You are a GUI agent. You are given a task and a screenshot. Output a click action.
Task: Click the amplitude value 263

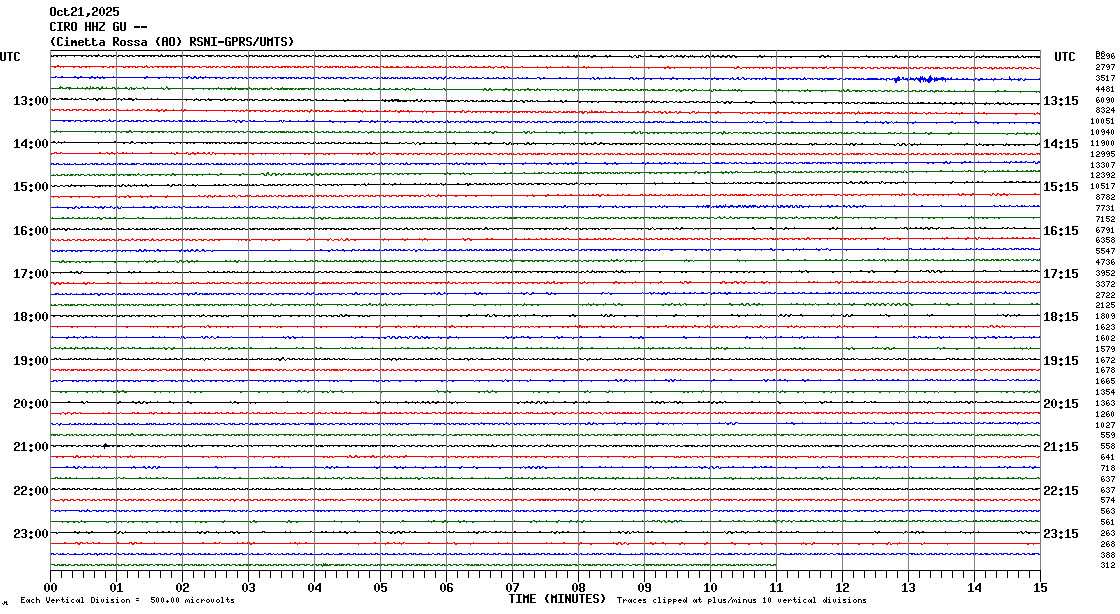point(1107,533)
